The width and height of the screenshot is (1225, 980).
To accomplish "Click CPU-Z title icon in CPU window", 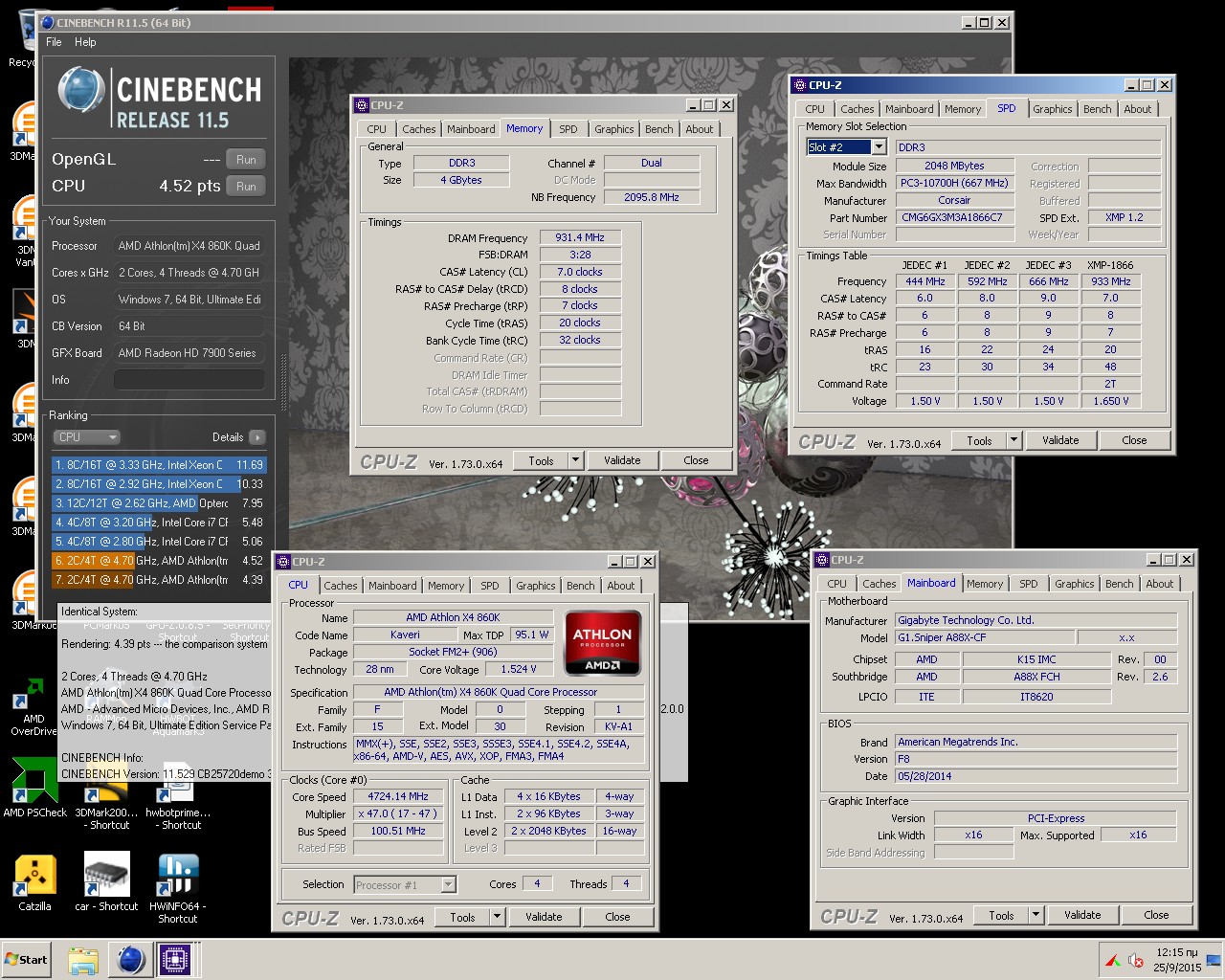I will click(282, 562).
